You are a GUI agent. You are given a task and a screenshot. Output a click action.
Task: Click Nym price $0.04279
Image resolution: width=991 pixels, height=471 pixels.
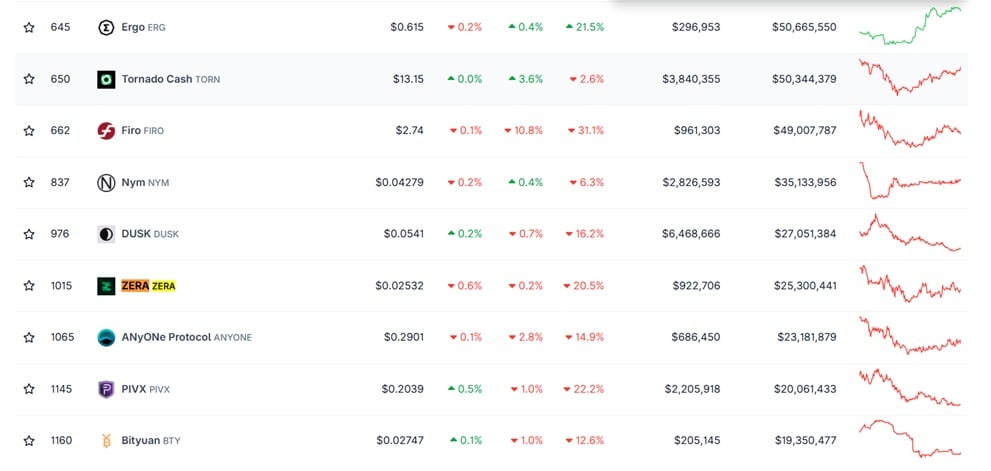(399, 183)
